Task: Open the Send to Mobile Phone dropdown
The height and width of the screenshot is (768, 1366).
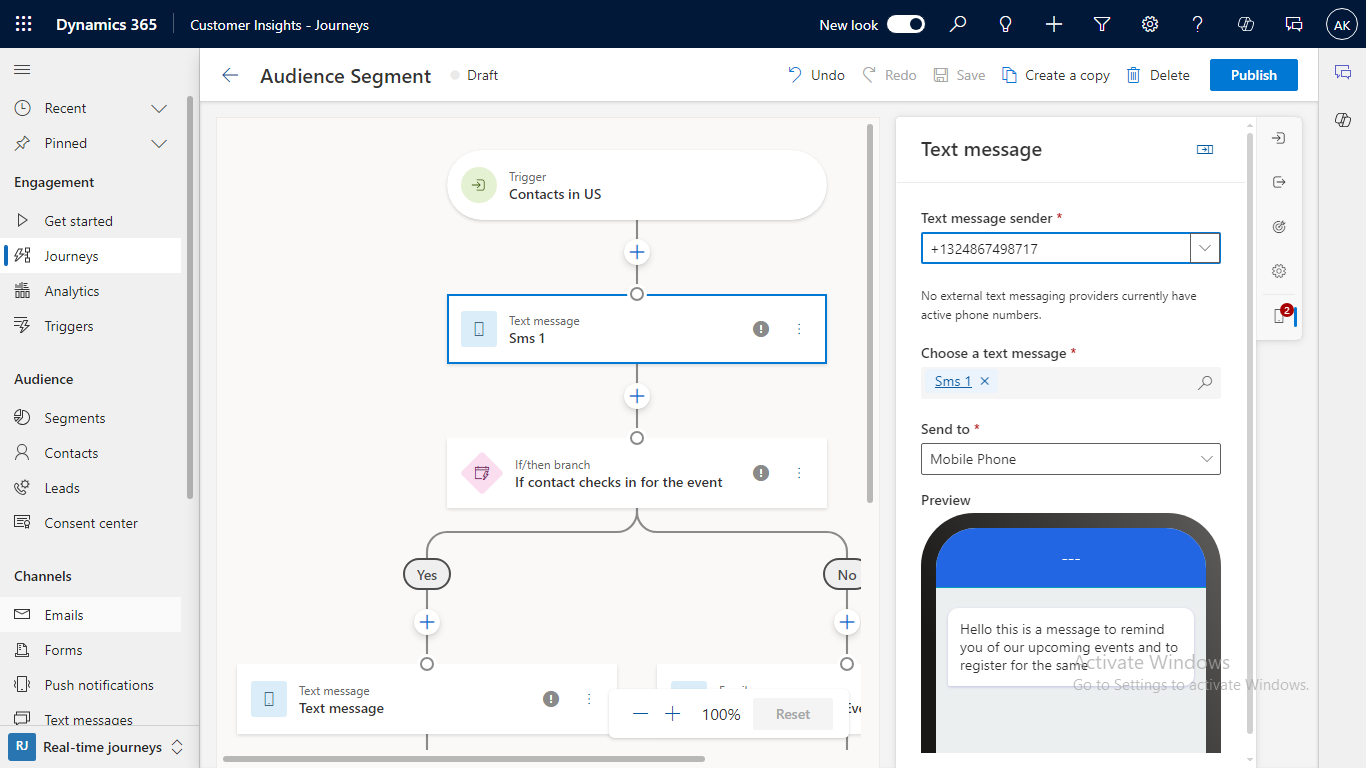Action: (1070, 459)
